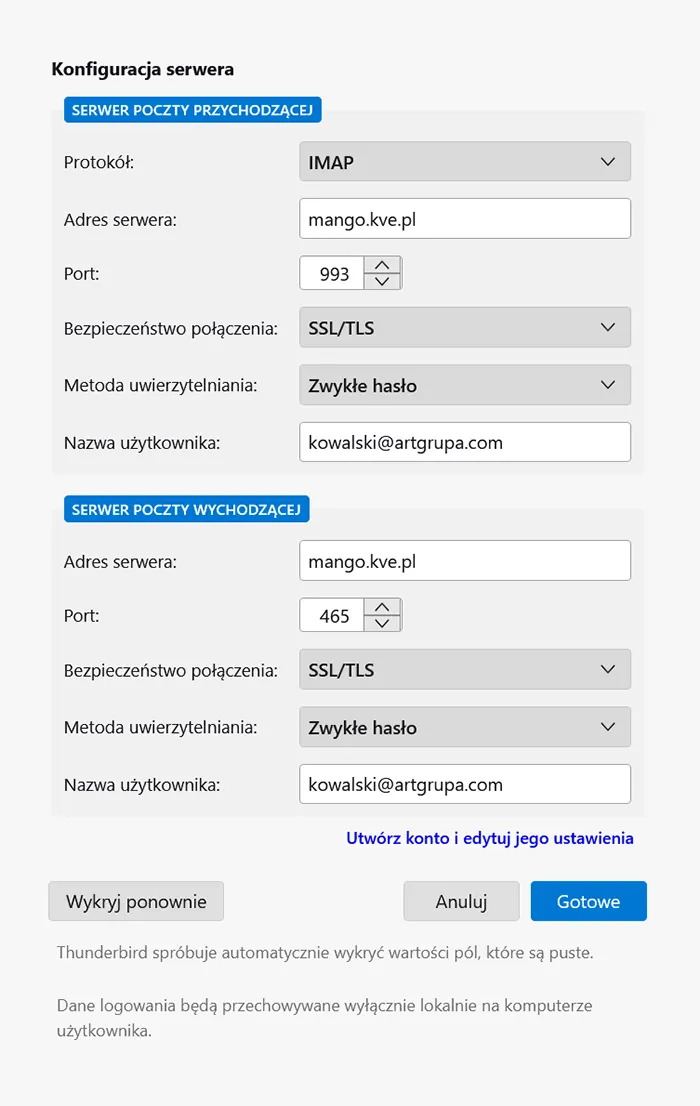The height and width of the screenshot is (1106, 700).
Task: Click inside the incoming port number field
Action: click(335, 272)
